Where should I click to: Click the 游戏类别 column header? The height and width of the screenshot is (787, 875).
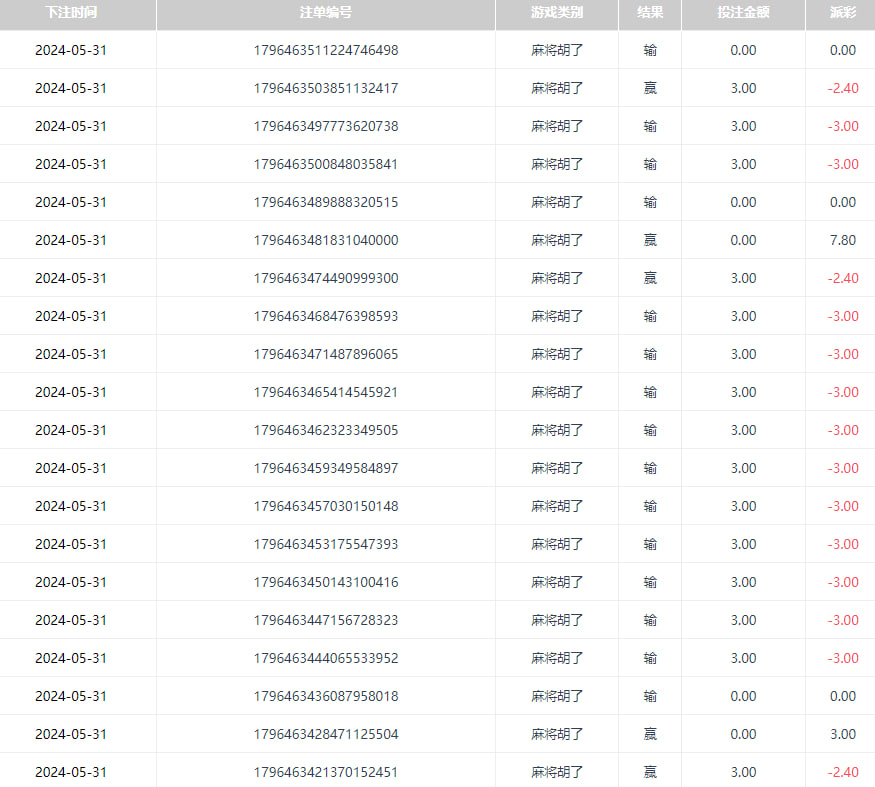556,13
